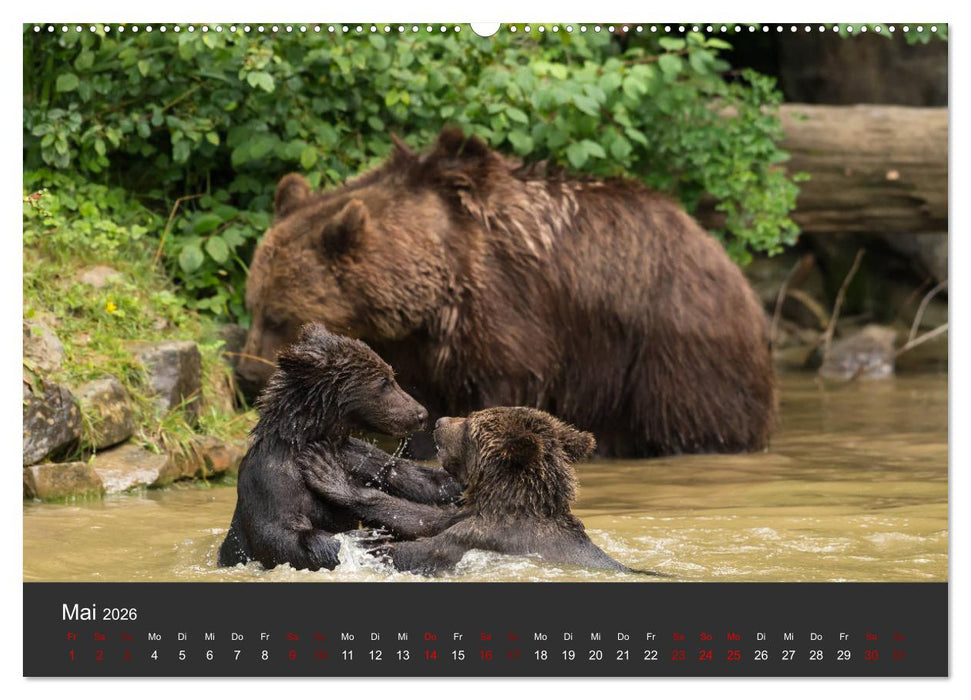971x700 pixels.
Task: Click date 30 at row end
Action: (x=872, y=655)
